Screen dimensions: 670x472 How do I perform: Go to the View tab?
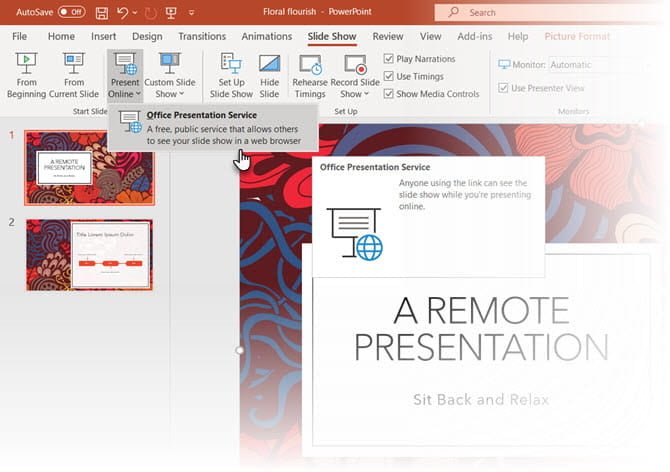click(430, 36)
